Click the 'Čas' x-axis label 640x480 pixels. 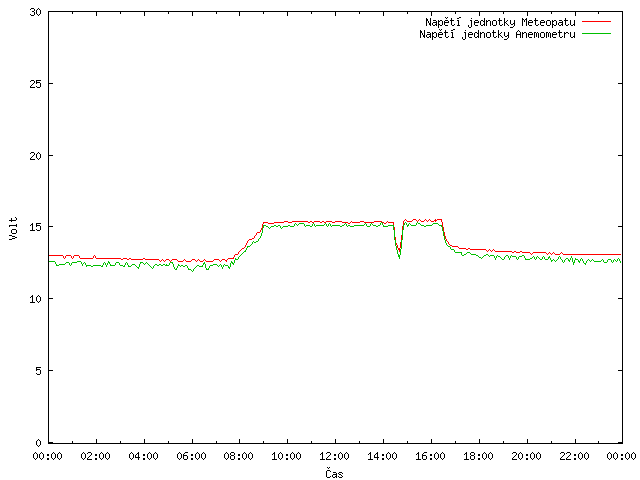coord(334,473)
